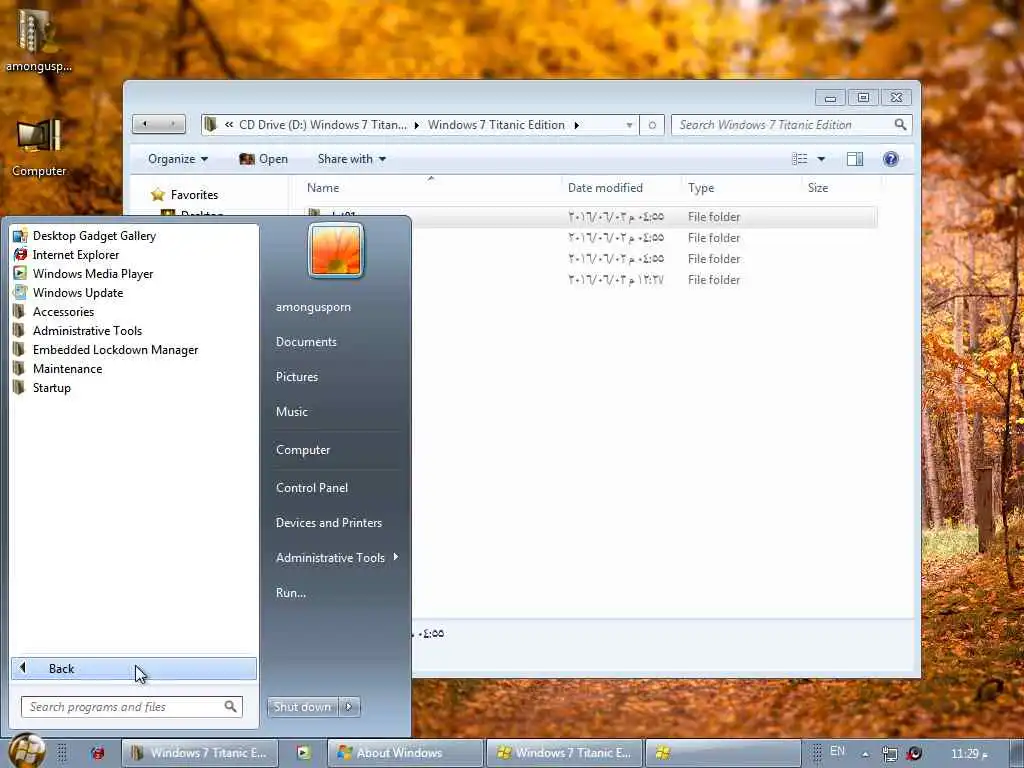
Task: Open the view options dropdown arrow
Action: (822, 159)
